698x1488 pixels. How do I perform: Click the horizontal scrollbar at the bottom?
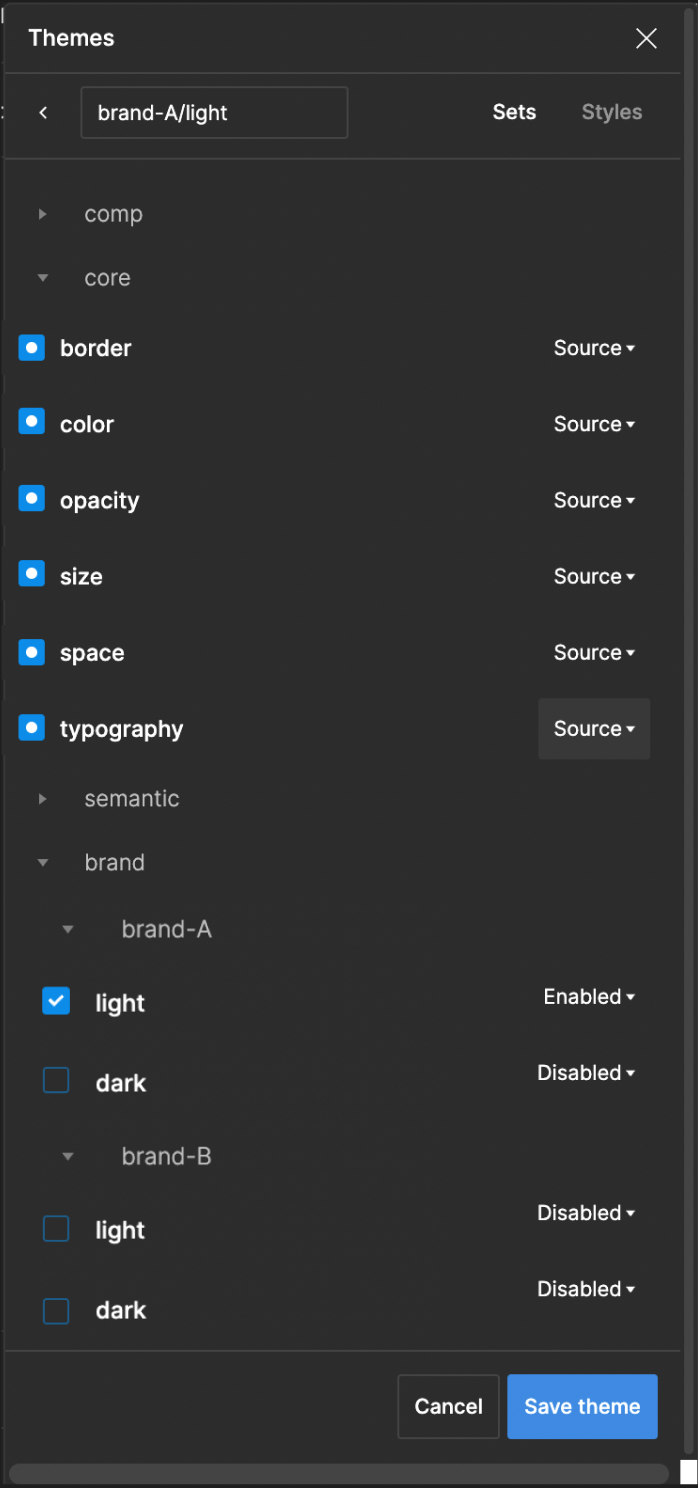pos(340,1470)
